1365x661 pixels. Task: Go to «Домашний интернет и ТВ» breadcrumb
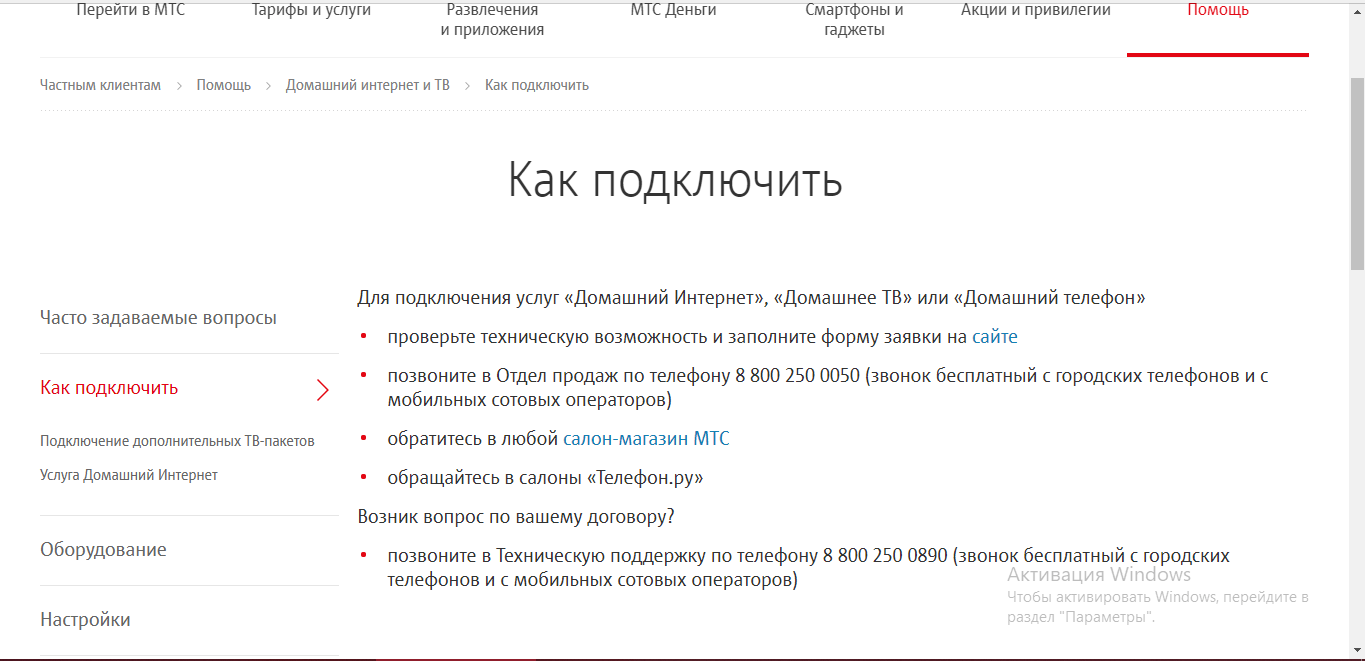pyautogui.click(x=368, y=85)
